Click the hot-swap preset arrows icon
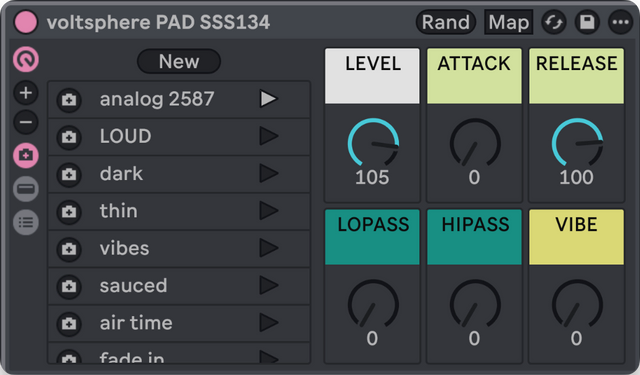This screenshot has width=640, height=375. [553, 22]
